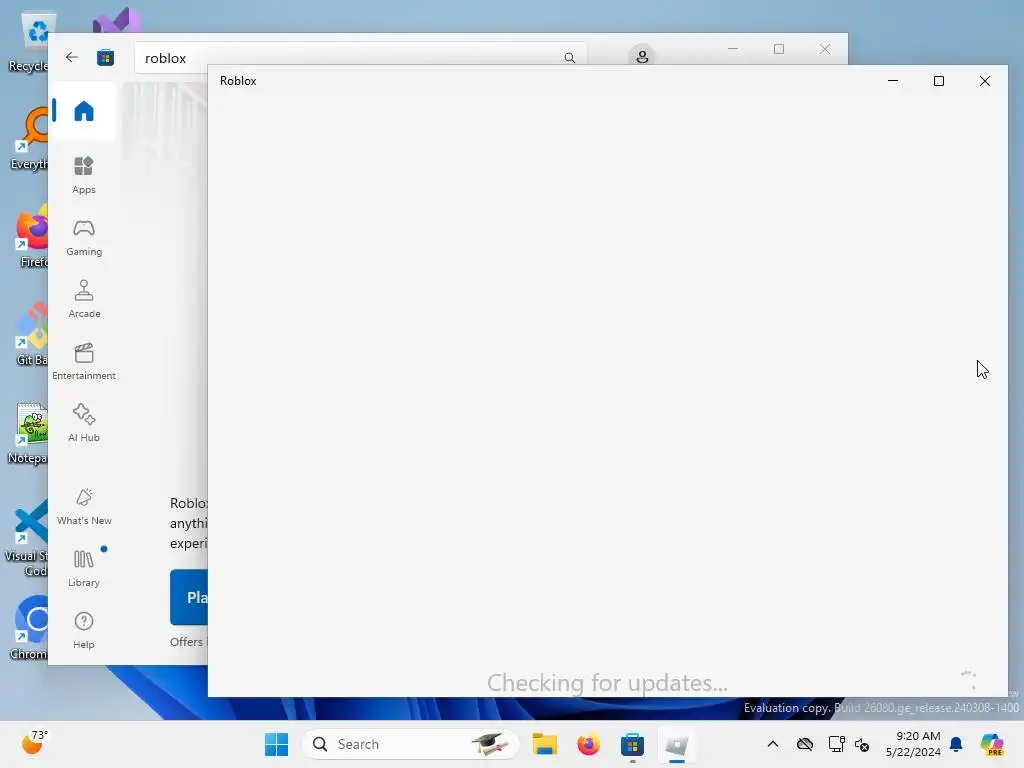Open Entertainment section in Microsoft Store
The height and width of the screenshot is (768, 1024).
84,361
